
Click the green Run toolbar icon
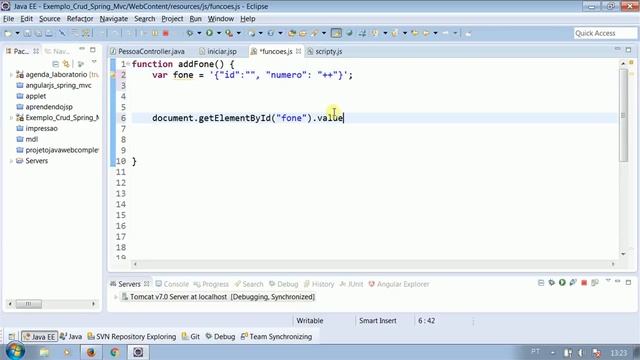click(x=209, y=33)
